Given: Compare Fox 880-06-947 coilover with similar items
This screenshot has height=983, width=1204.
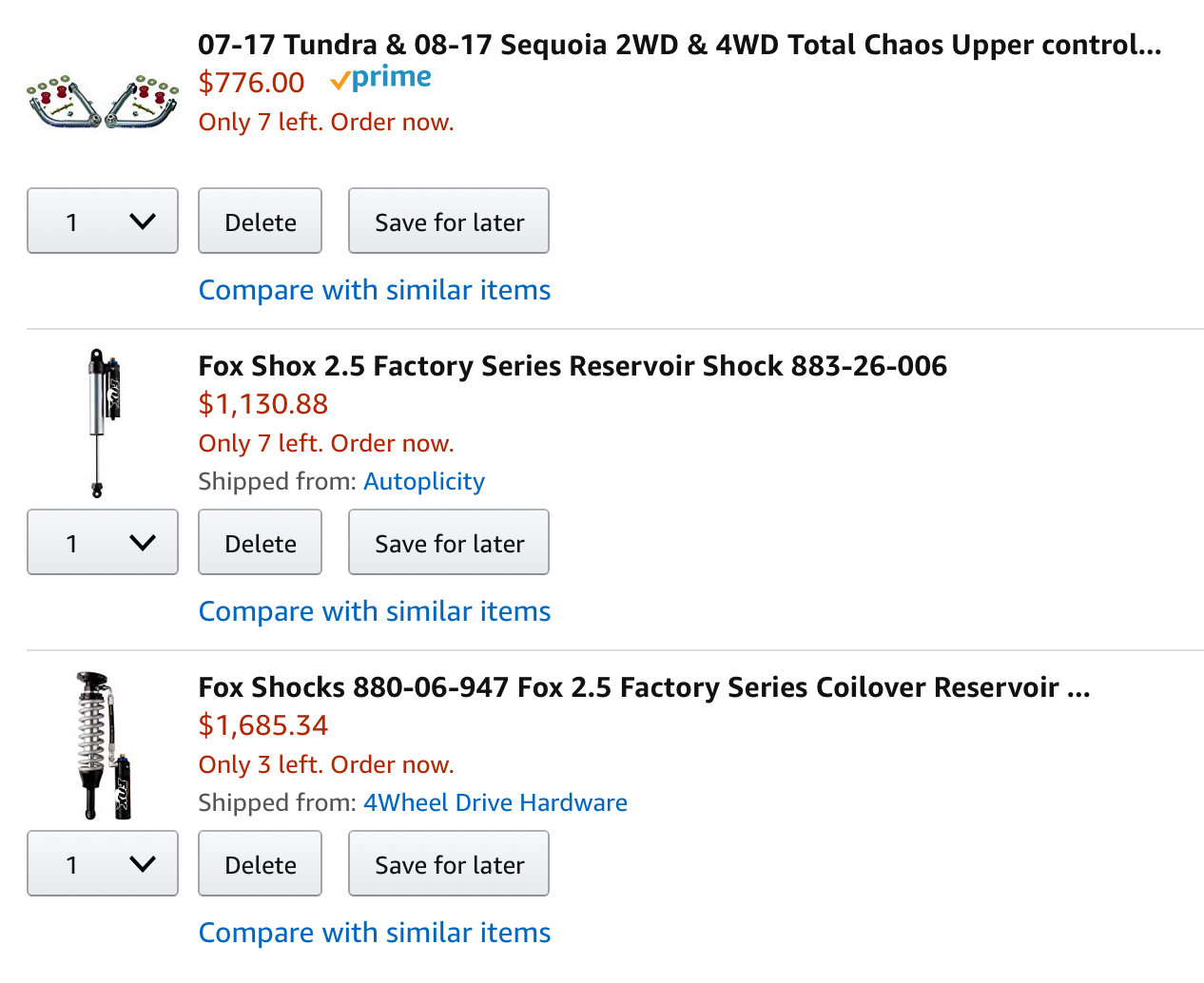Looking at the screenshot, I should (375, 933).
